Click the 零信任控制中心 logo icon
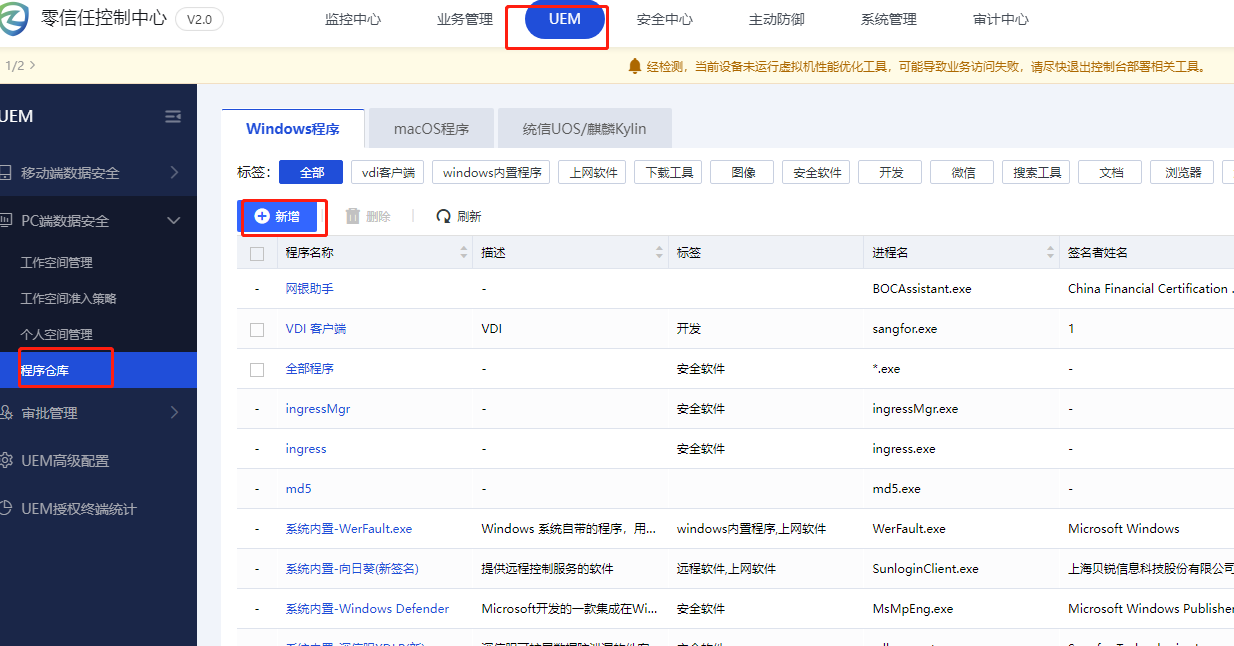This screenshot has height=646, width=1234. pos(14,19)
